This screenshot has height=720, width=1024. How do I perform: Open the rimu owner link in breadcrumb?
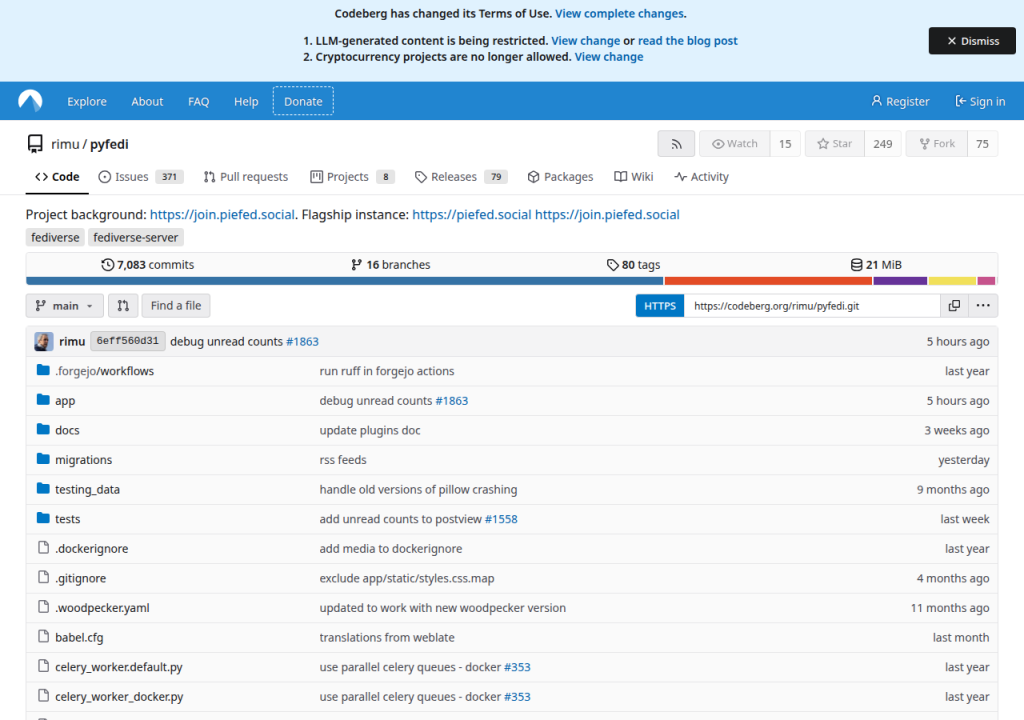[x=65, y=144]
